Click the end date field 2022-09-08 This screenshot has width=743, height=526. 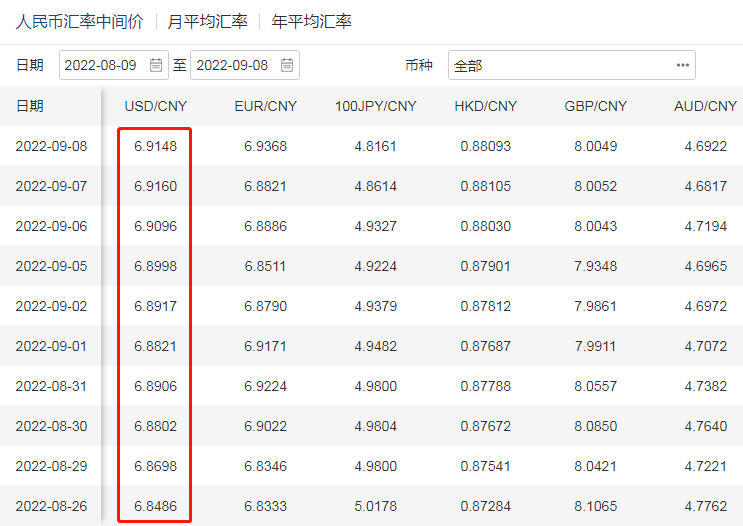click(x=232, y=65)
